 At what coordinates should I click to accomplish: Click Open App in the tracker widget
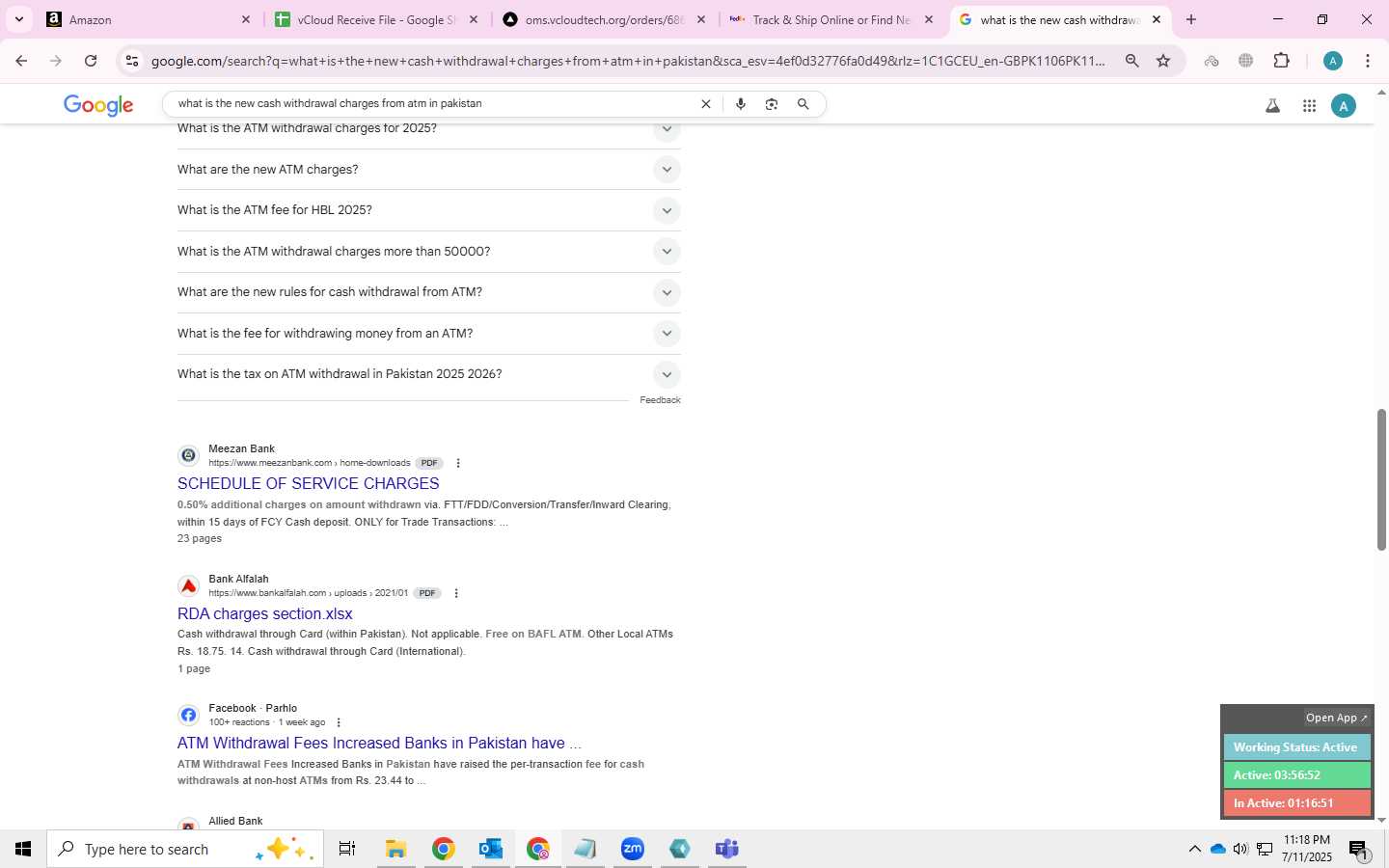pos(1336,718)
